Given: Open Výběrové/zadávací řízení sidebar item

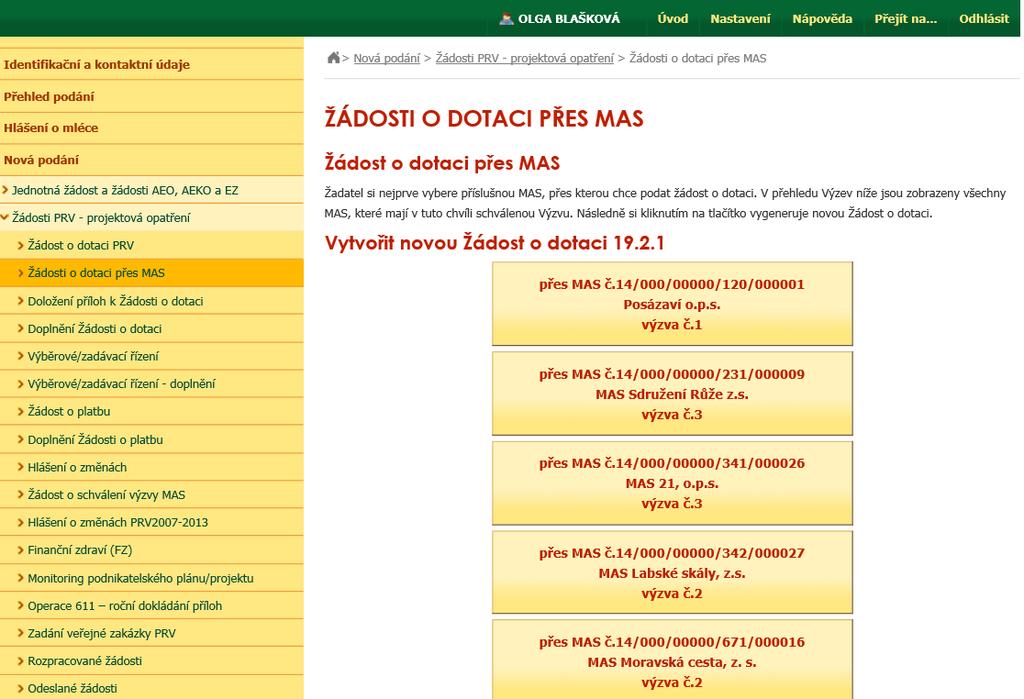Looking at the screenshot, I should [152, 356].
